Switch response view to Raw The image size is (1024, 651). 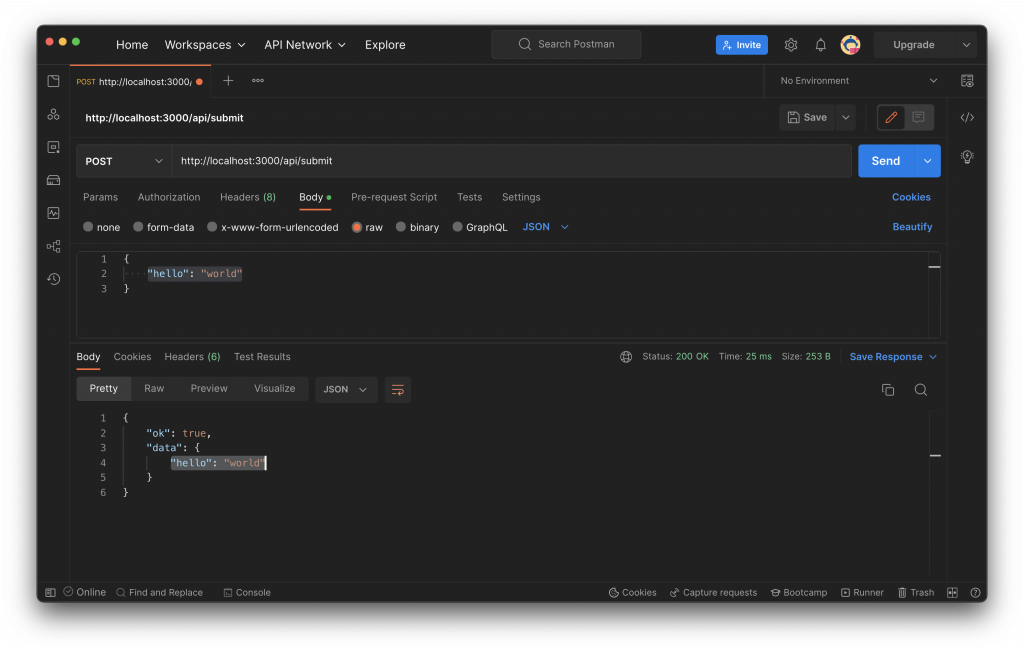tap(154, 389)
